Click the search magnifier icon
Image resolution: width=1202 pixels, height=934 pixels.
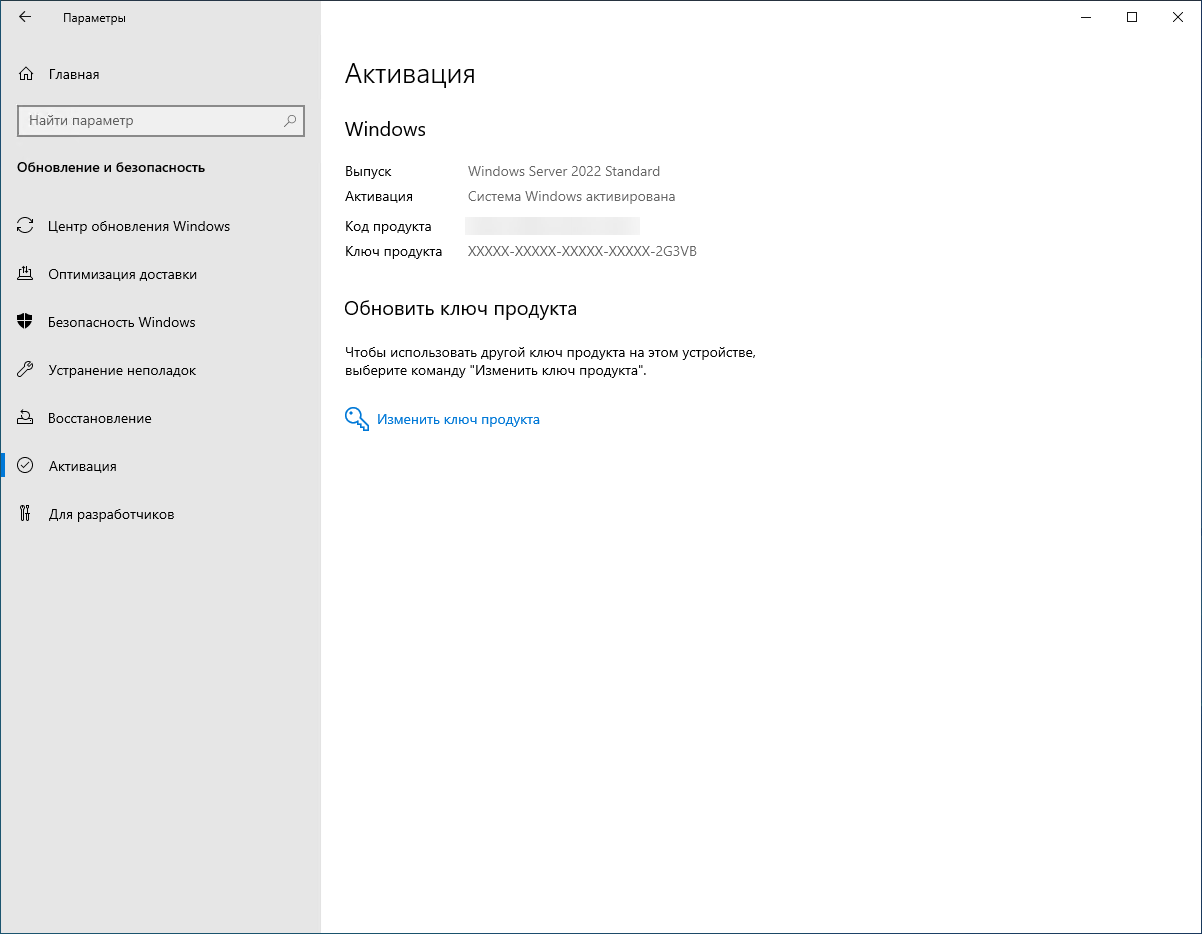tap(290, 120)
